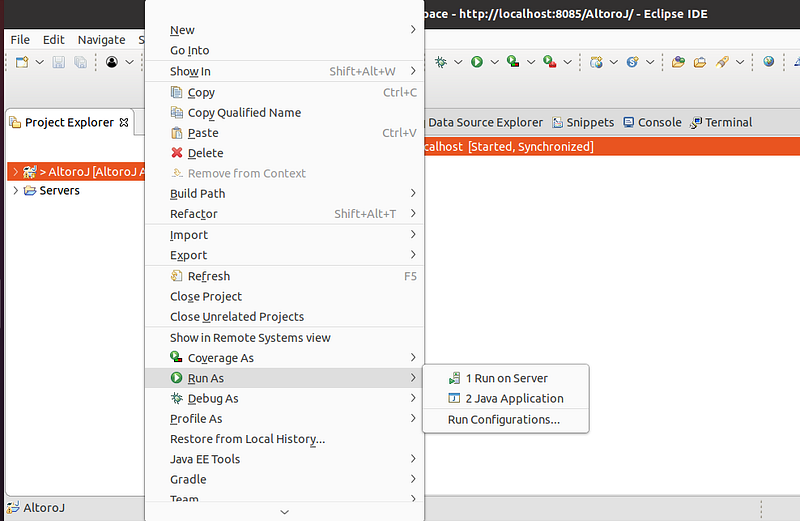Click the Open Web Browser globe icon
Image resolution: width=800 pixels, height=521 pixels.
click(768, 62)
